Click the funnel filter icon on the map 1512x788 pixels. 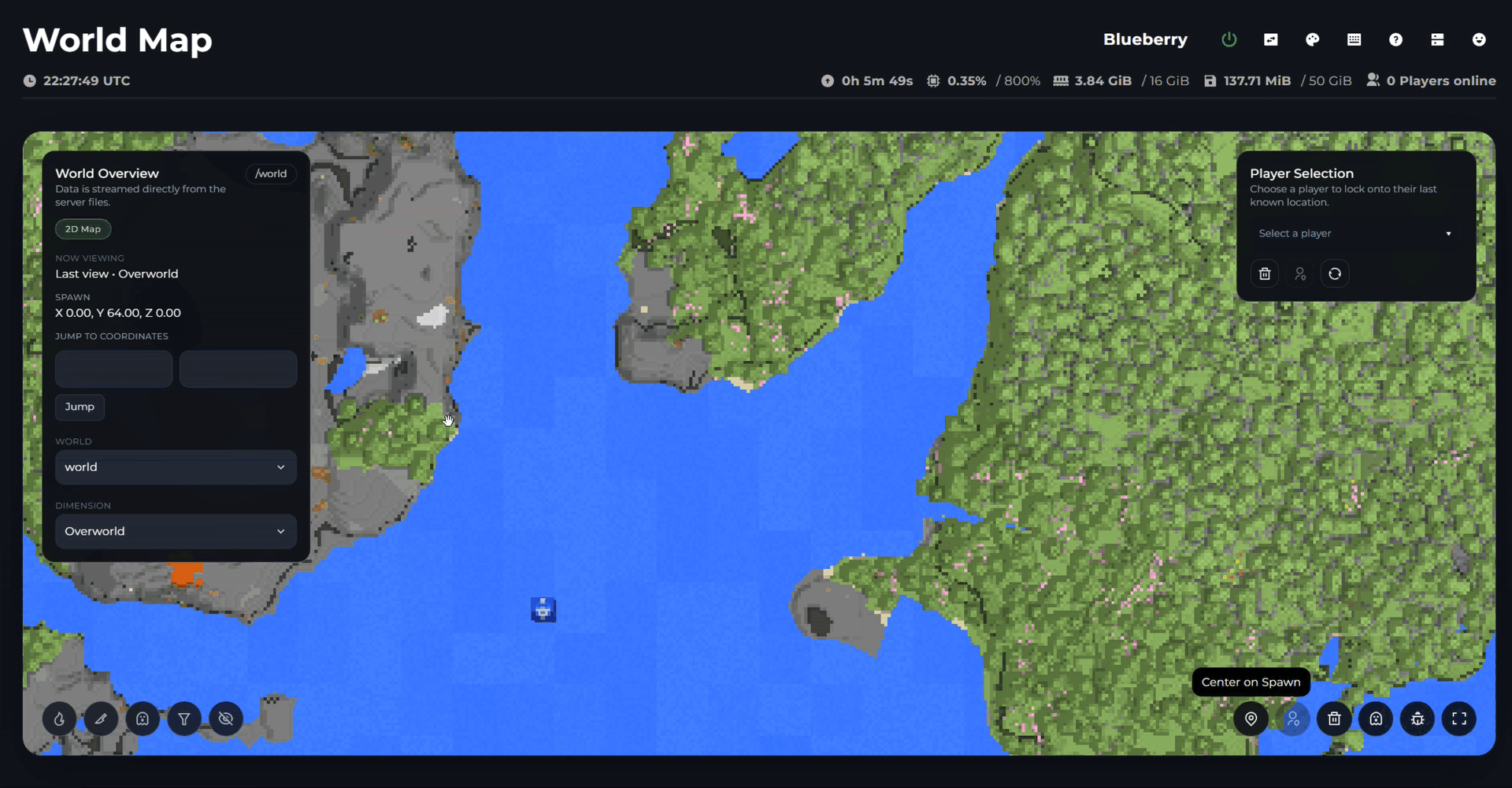(184, 719)
